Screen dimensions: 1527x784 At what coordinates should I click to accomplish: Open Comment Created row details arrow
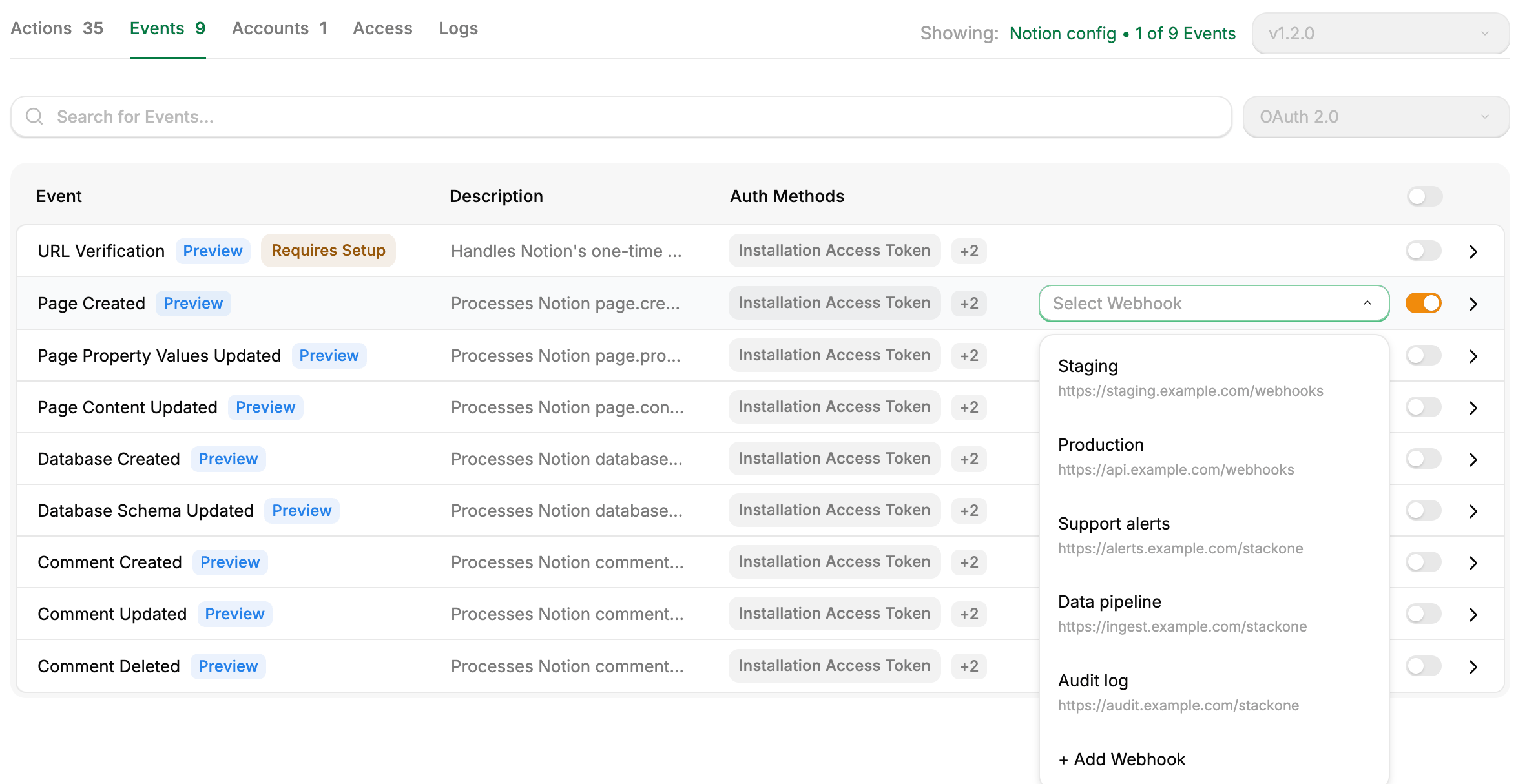(1473, 562)
